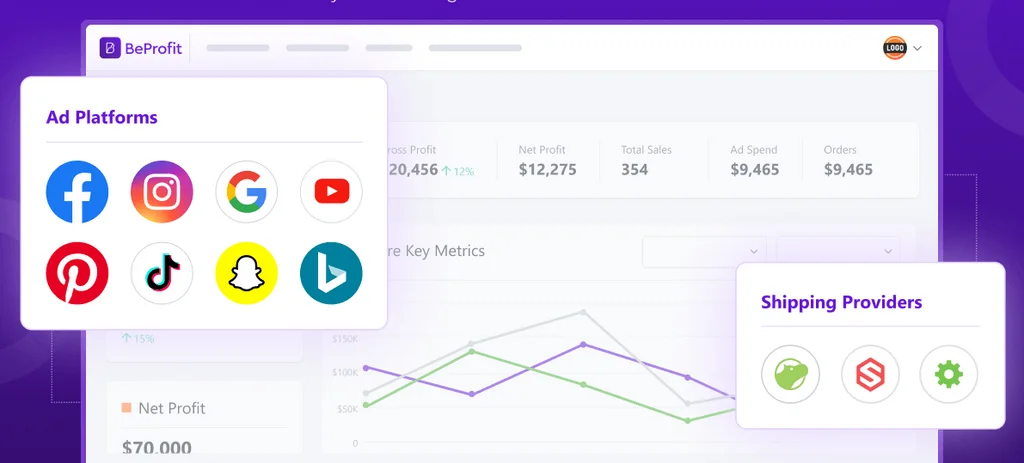Click the Ad Spend value $9,465

(x=755, y=170)
